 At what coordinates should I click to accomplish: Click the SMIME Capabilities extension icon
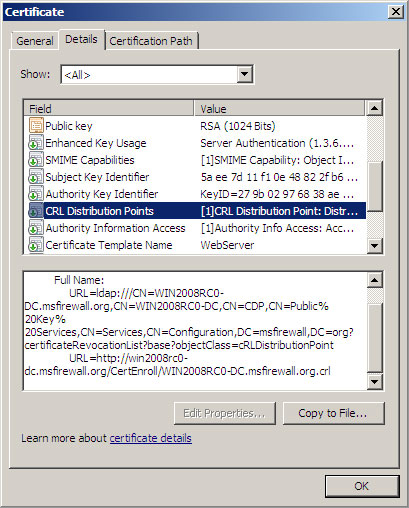pos(36,160)
